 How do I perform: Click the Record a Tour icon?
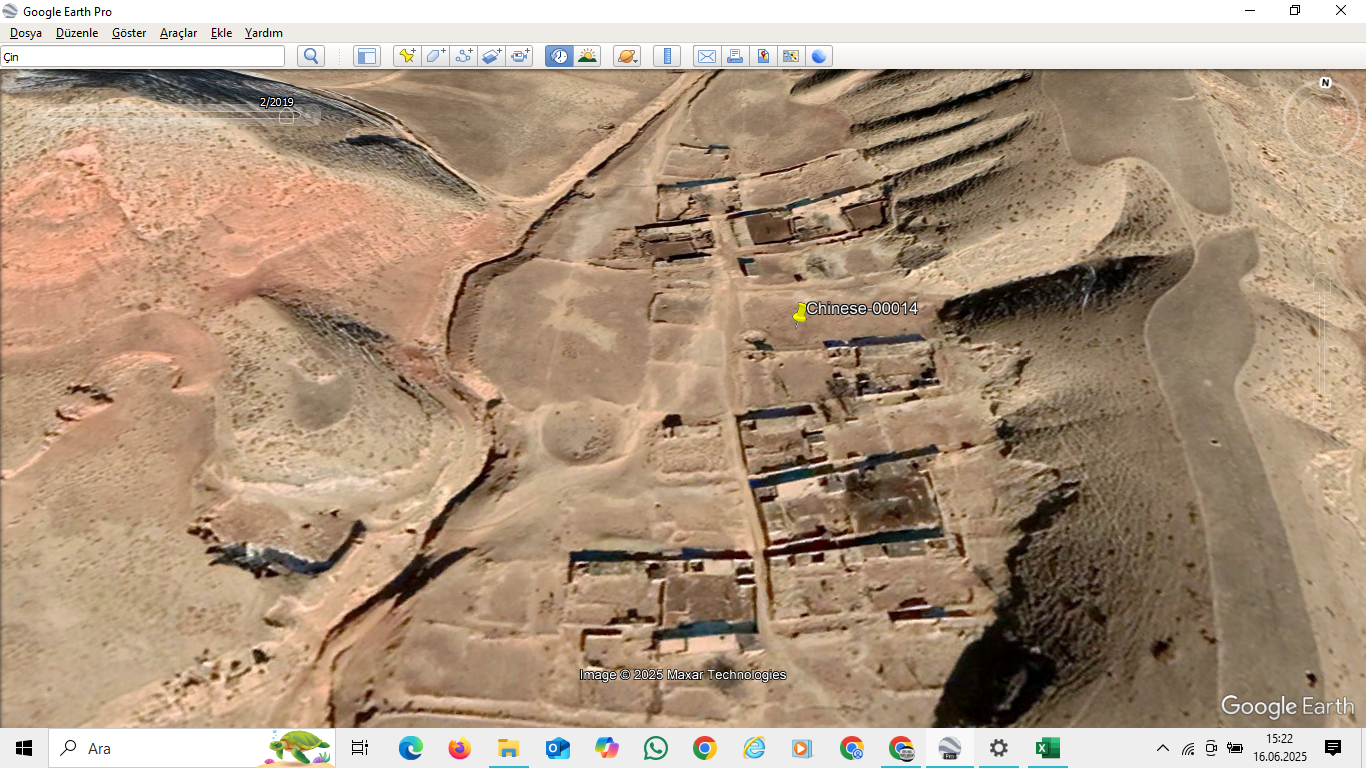[x=519, y=56]
